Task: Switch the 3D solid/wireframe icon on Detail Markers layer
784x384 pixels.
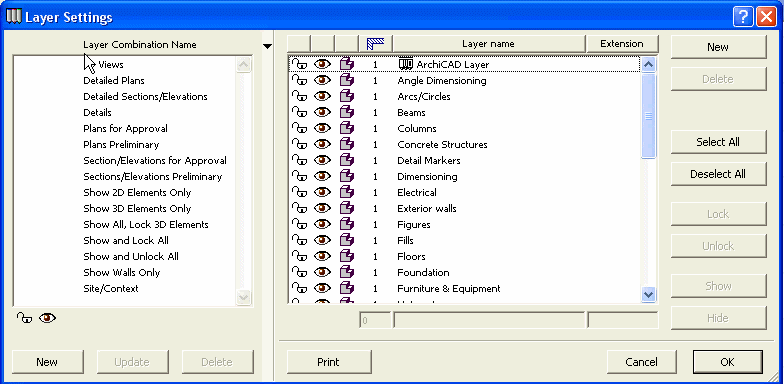Action: tap(346, 160)
